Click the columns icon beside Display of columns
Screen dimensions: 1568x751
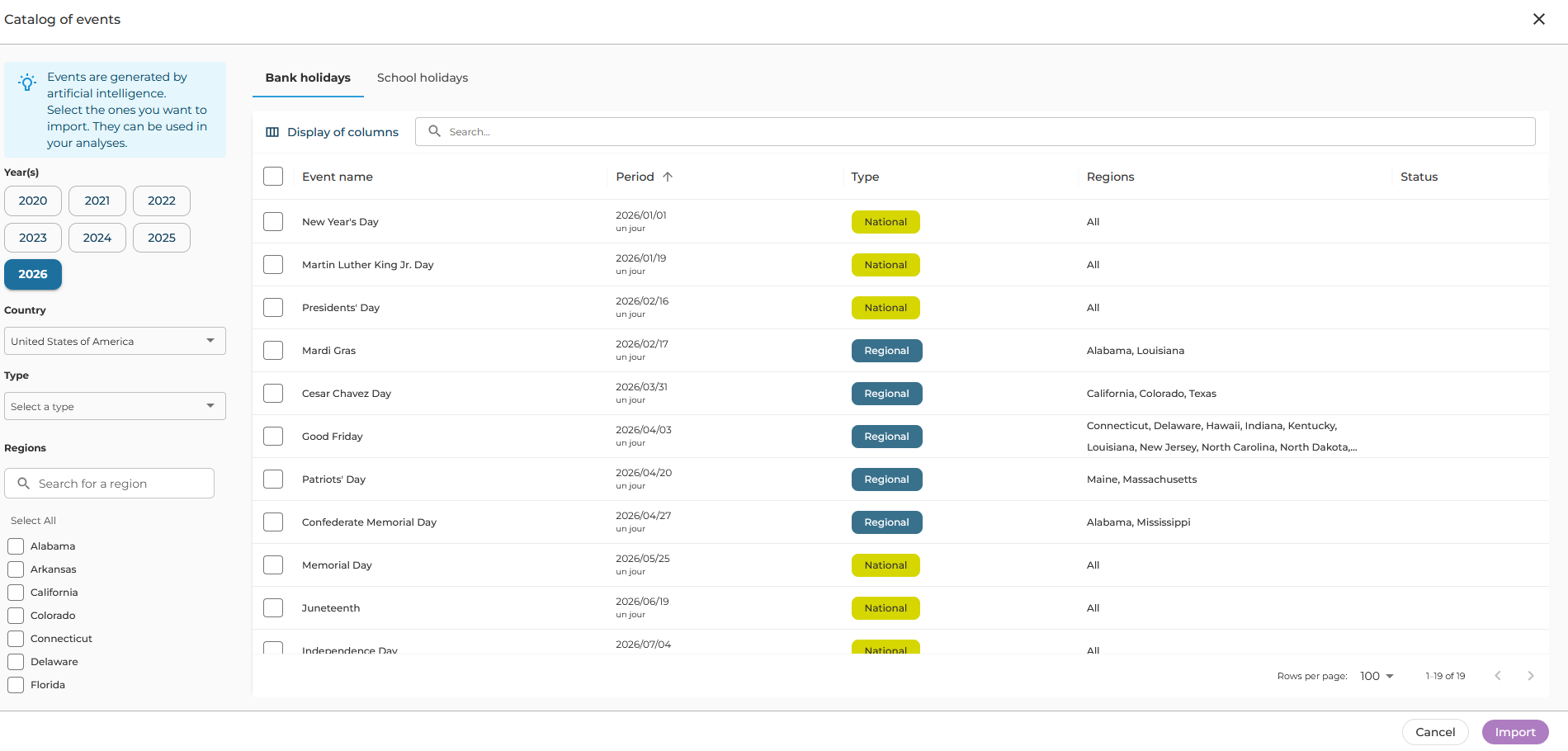272,132
